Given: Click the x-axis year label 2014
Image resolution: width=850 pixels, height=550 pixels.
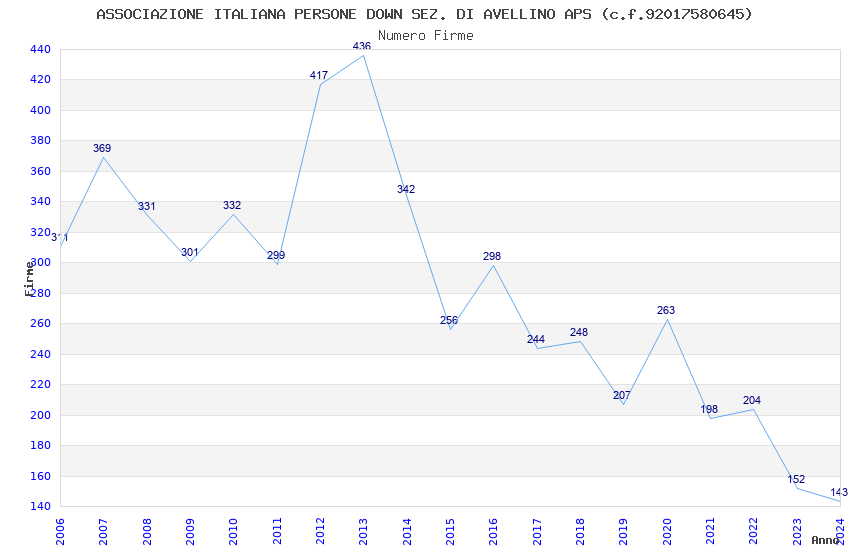Looking at the screenshot, I should [x=407, y=531].
